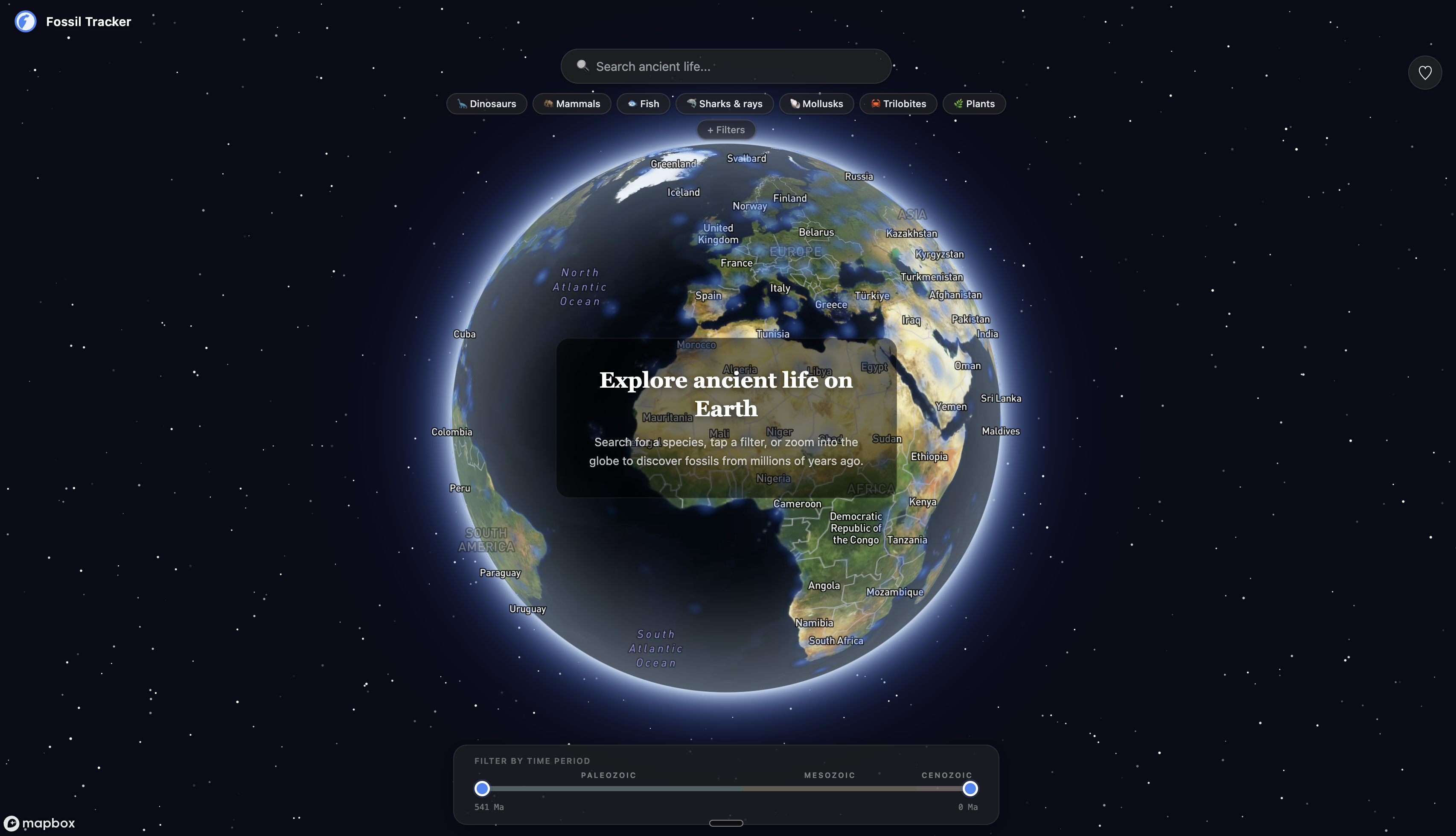Toggle the Trilobites filter chip

click(898, 104)
